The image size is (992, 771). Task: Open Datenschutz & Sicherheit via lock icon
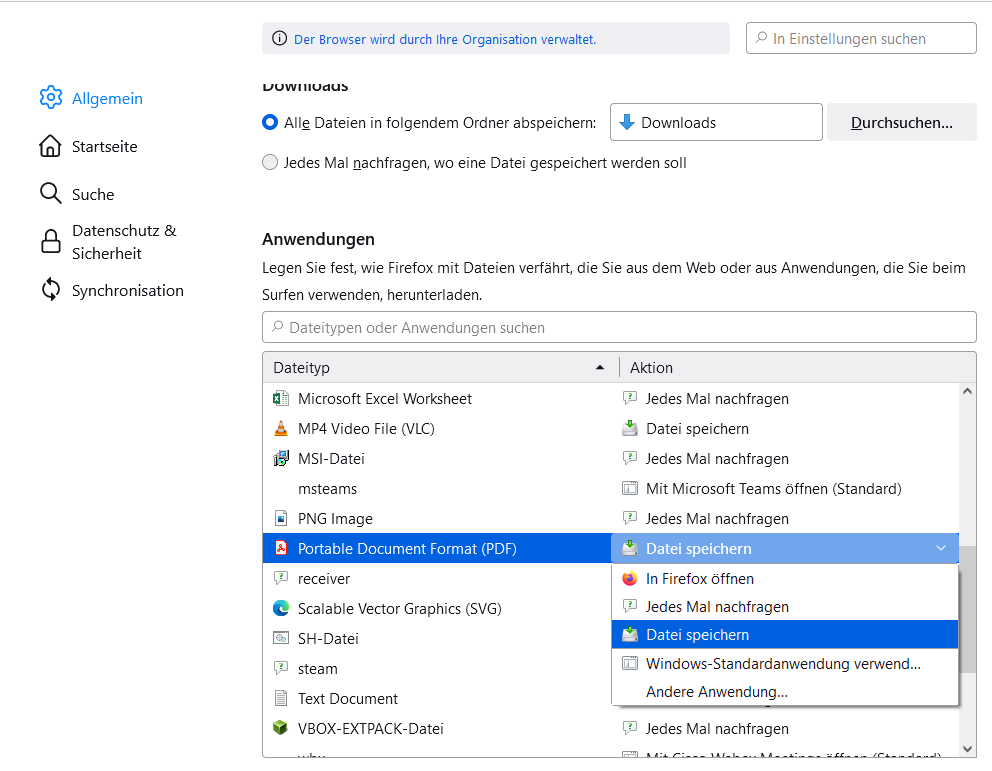pyautogui.click(x=50, y=242)
